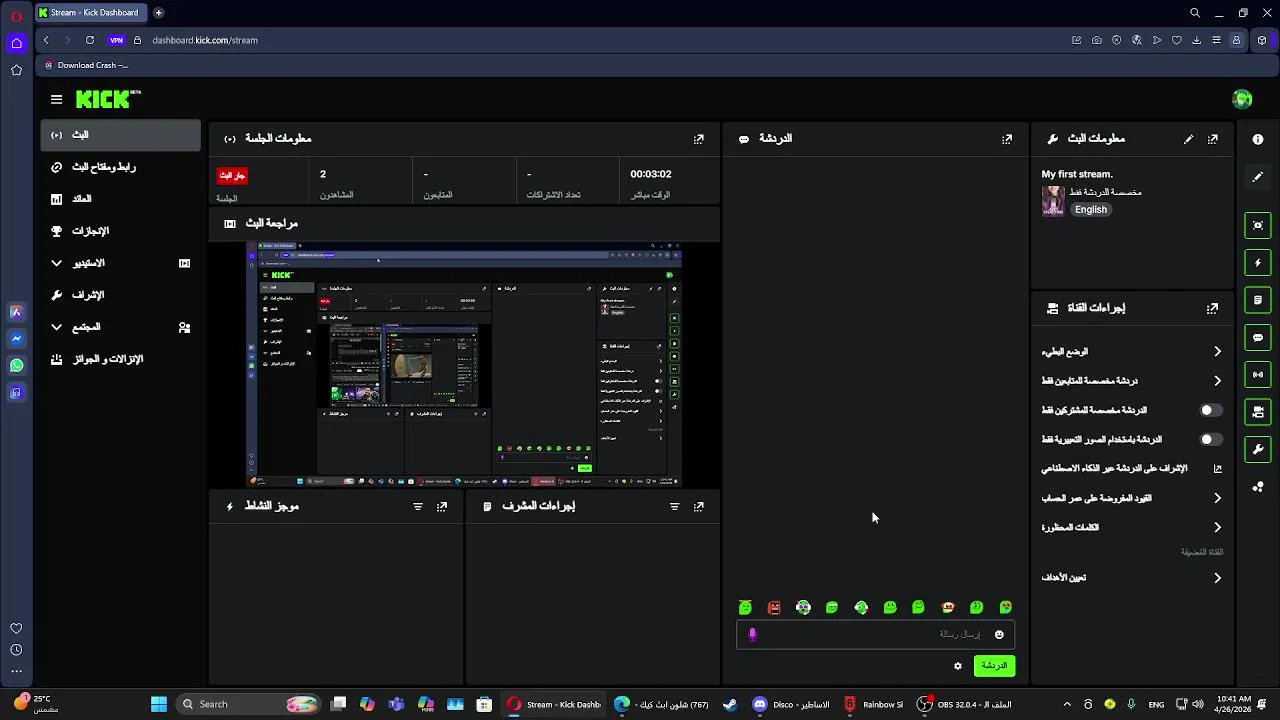Click the video icon beside الاستديو
Image resolution: width=1280 pixels, height=720 pixels.
click(184, 263)
